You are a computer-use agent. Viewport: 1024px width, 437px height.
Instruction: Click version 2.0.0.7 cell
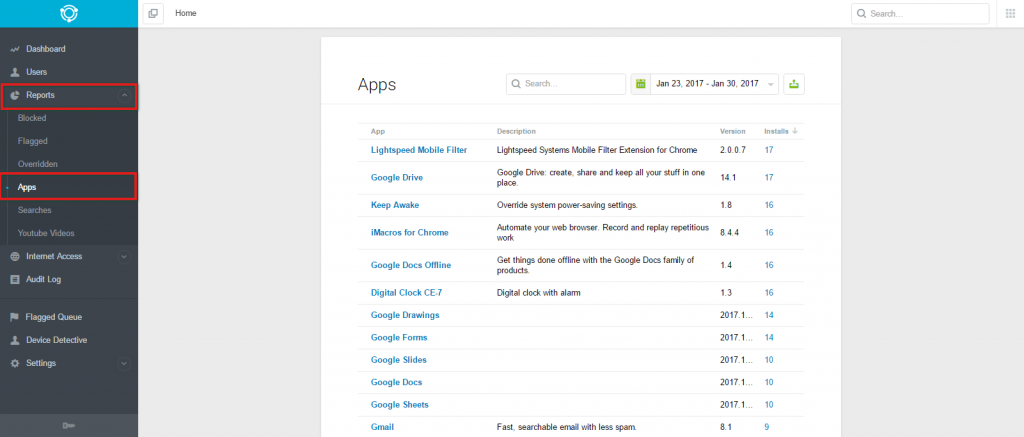733,150
